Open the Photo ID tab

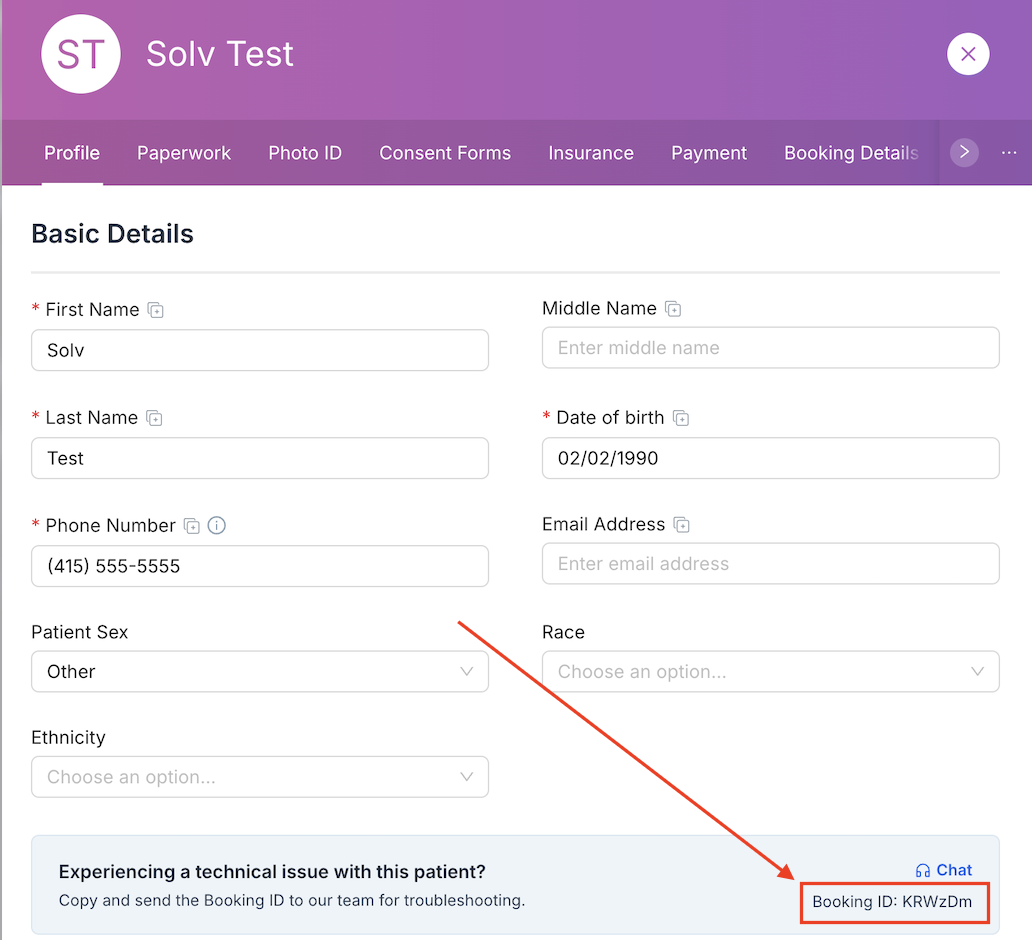(x=305, y=153)
